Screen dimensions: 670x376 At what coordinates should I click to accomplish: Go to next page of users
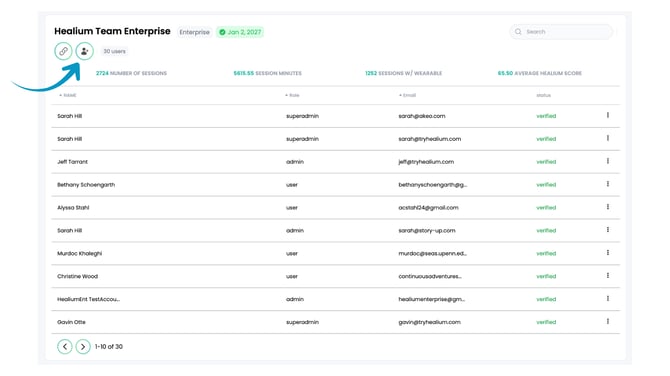83,347
